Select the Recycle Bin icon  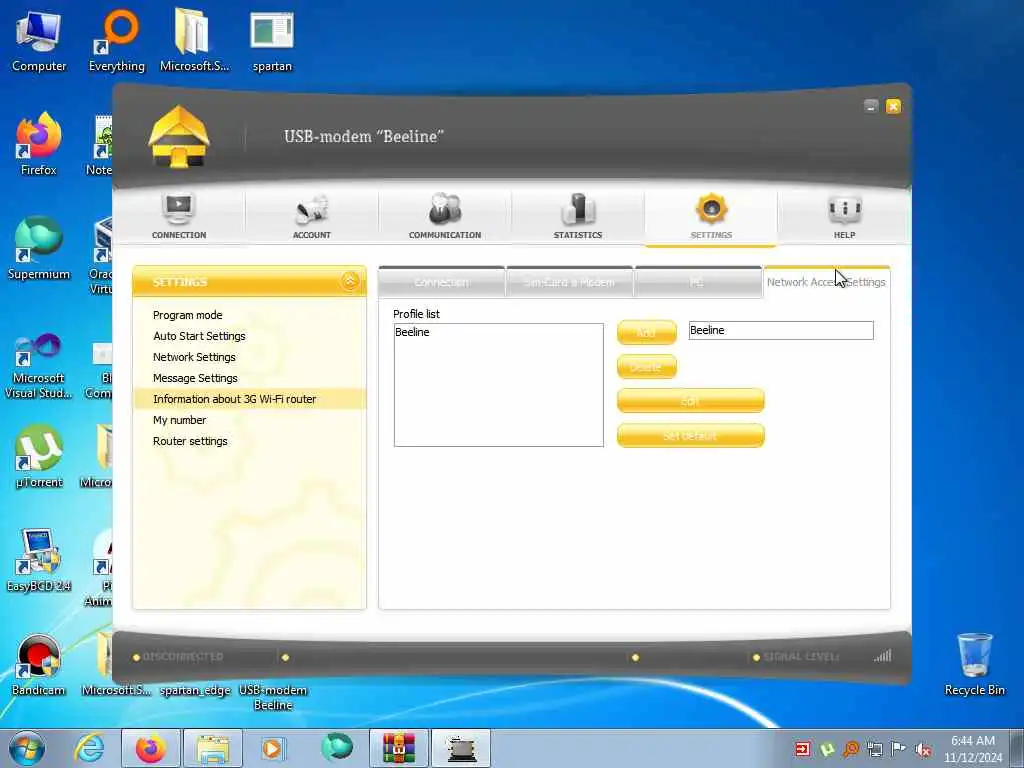click(974, 665)
